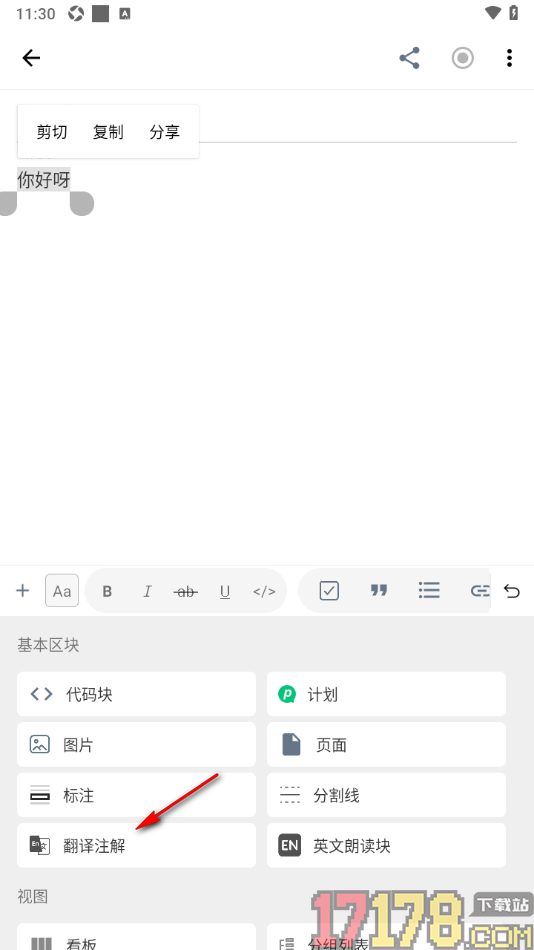Screen dimensions: 534x950
Task: Insert a 图片 block
Action: (136, 744)
